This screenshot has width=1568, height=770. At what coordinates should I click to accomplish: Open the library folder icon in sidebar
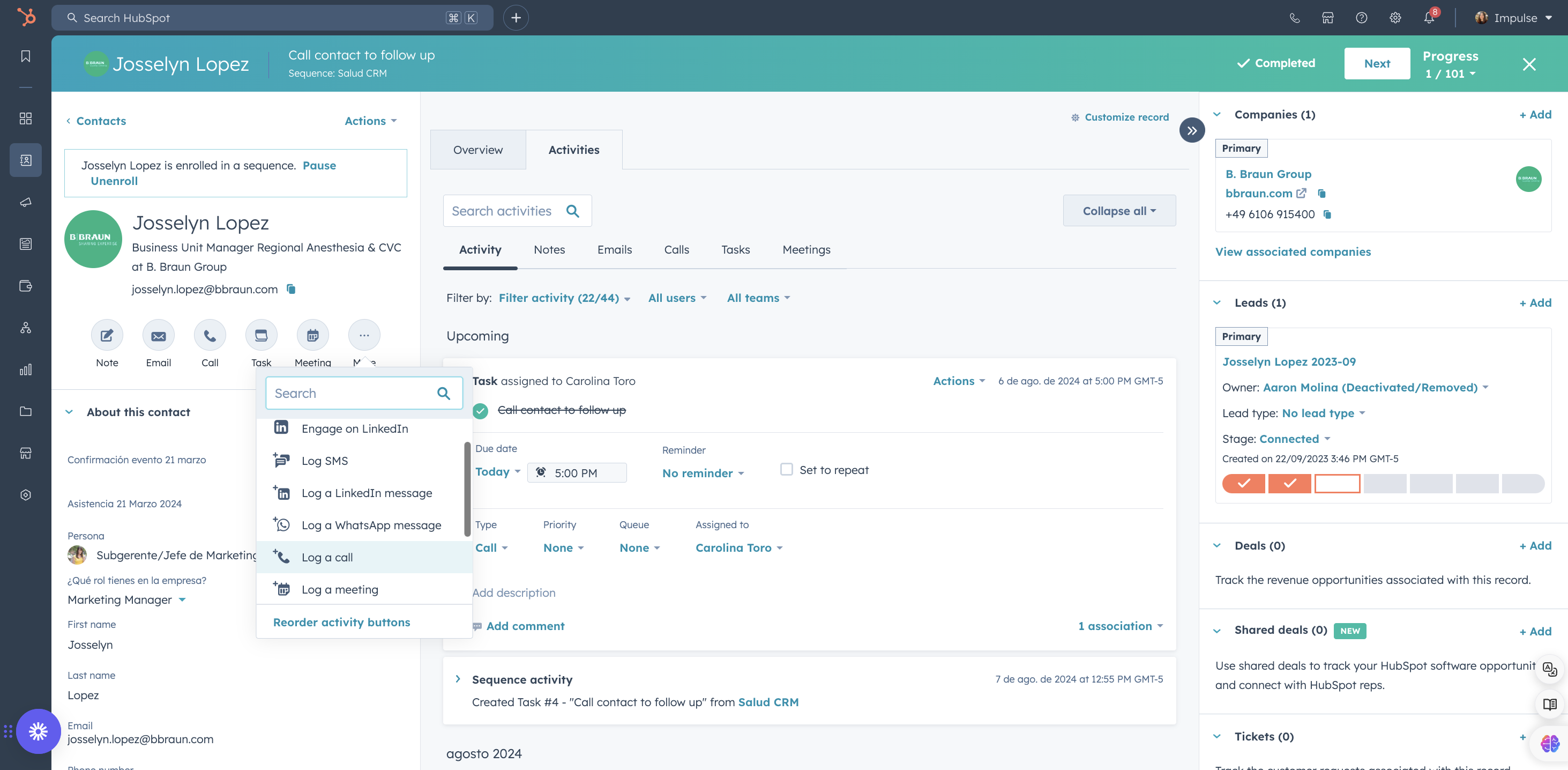[26, 411]
